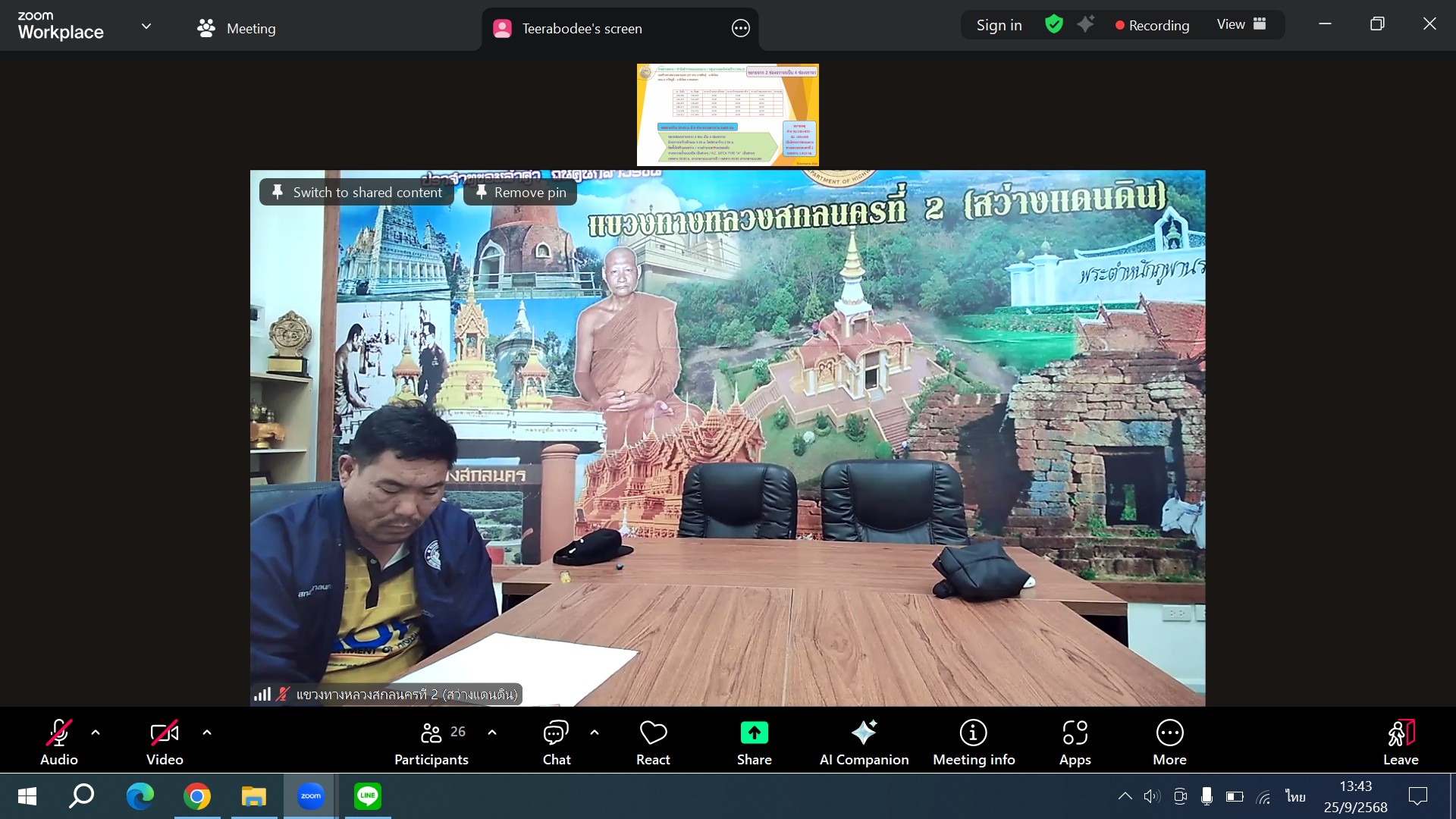This screenshot has width=1456, height=819.
Task: Click the shared screen thumbnail preview
Action: coord(727,115)
